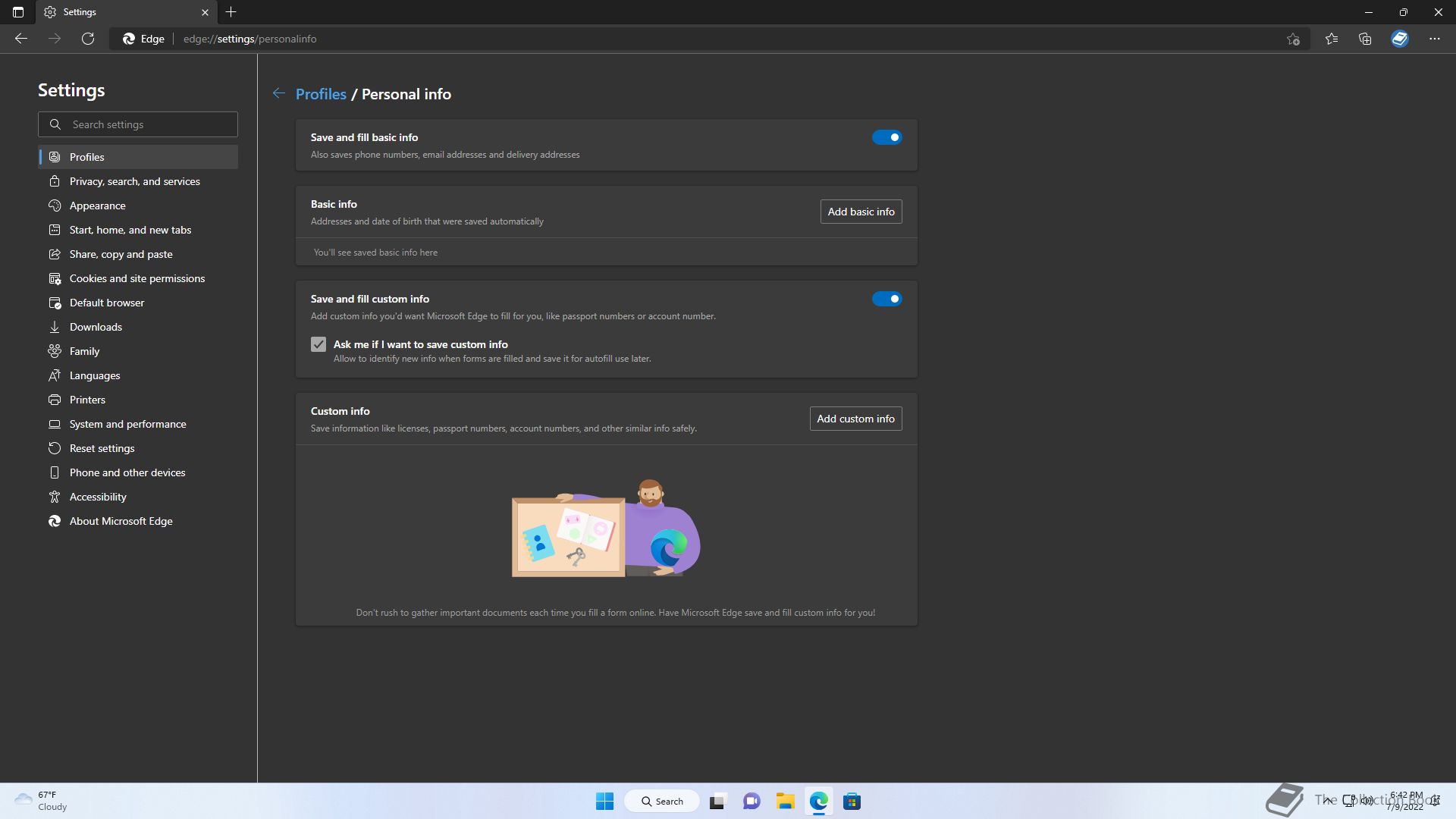The image size is (1456, 819).
Task: Open Chat app icon on taskbar
Action: click(x=752, y=801)
